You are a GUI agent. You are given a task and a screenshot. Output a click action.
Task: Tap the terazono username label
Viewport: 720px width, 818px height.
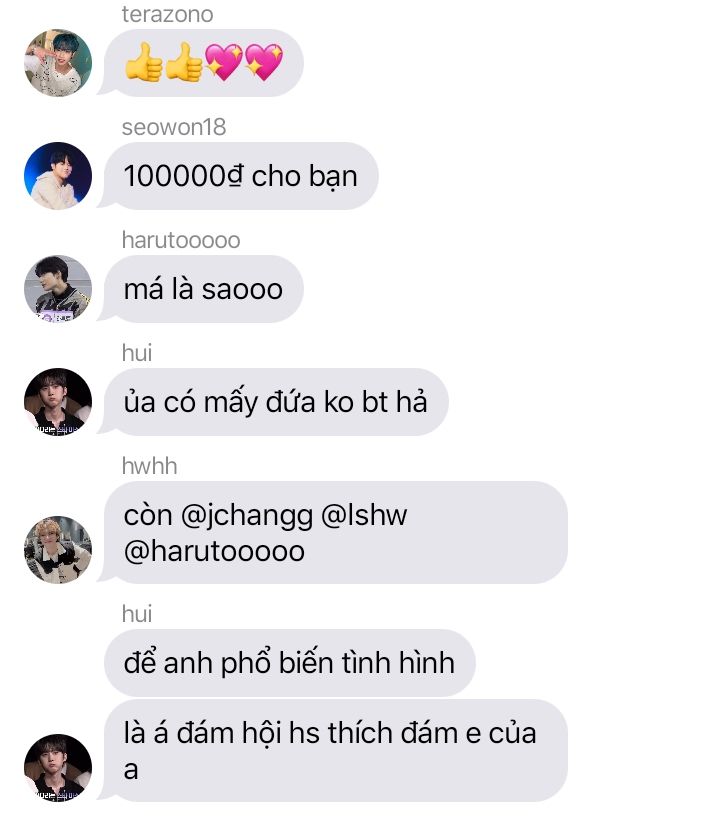pyautogui.click(x=167, y=14)
